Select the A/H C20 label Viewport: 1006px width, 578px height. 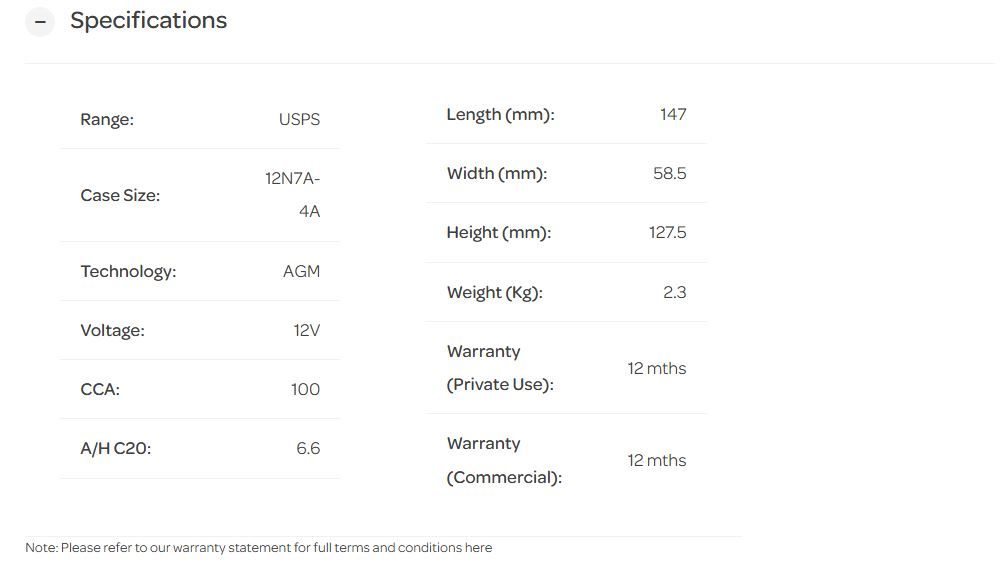point(116,449)
